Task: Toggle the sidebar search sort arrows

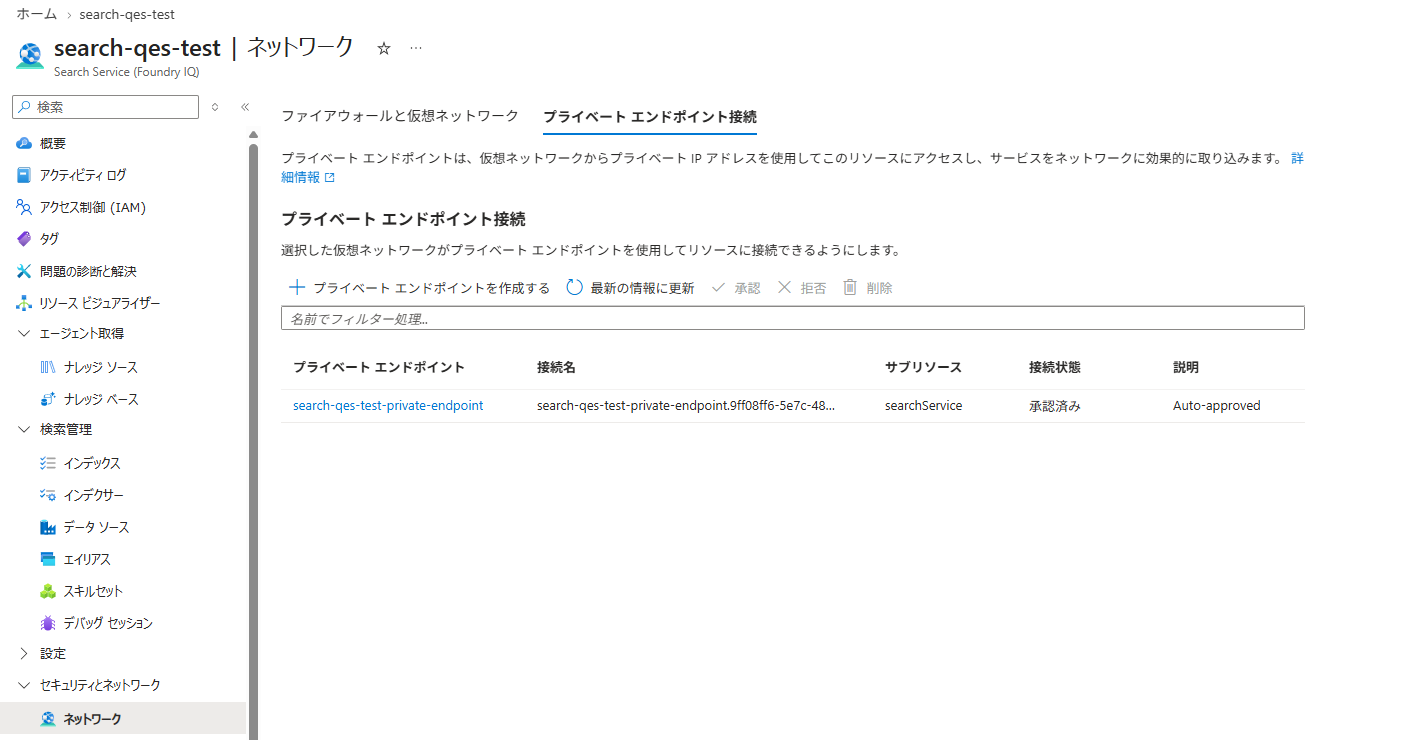Action: click(214, 107)
